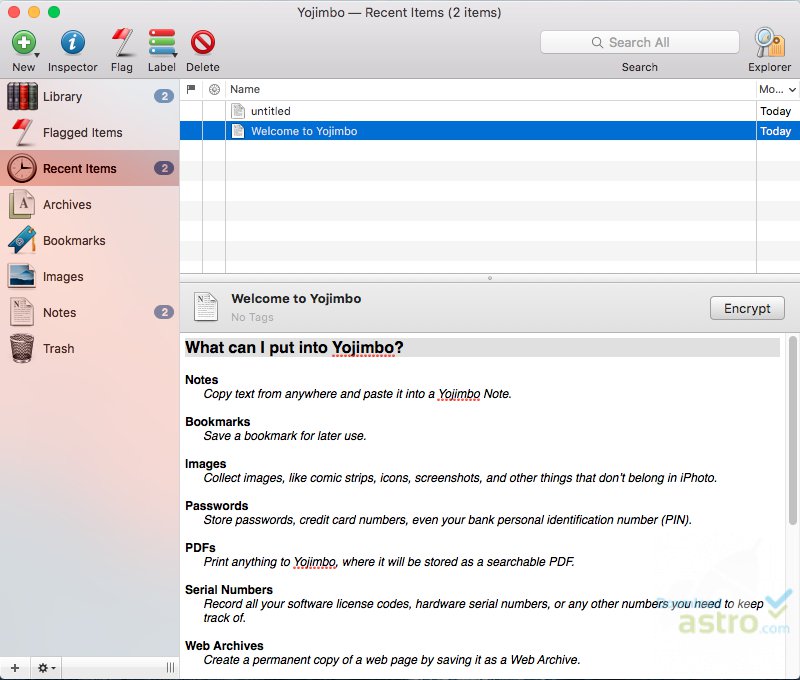Click the Encrypt button
The image size is (800, 680).
click(x=747, y=308)
